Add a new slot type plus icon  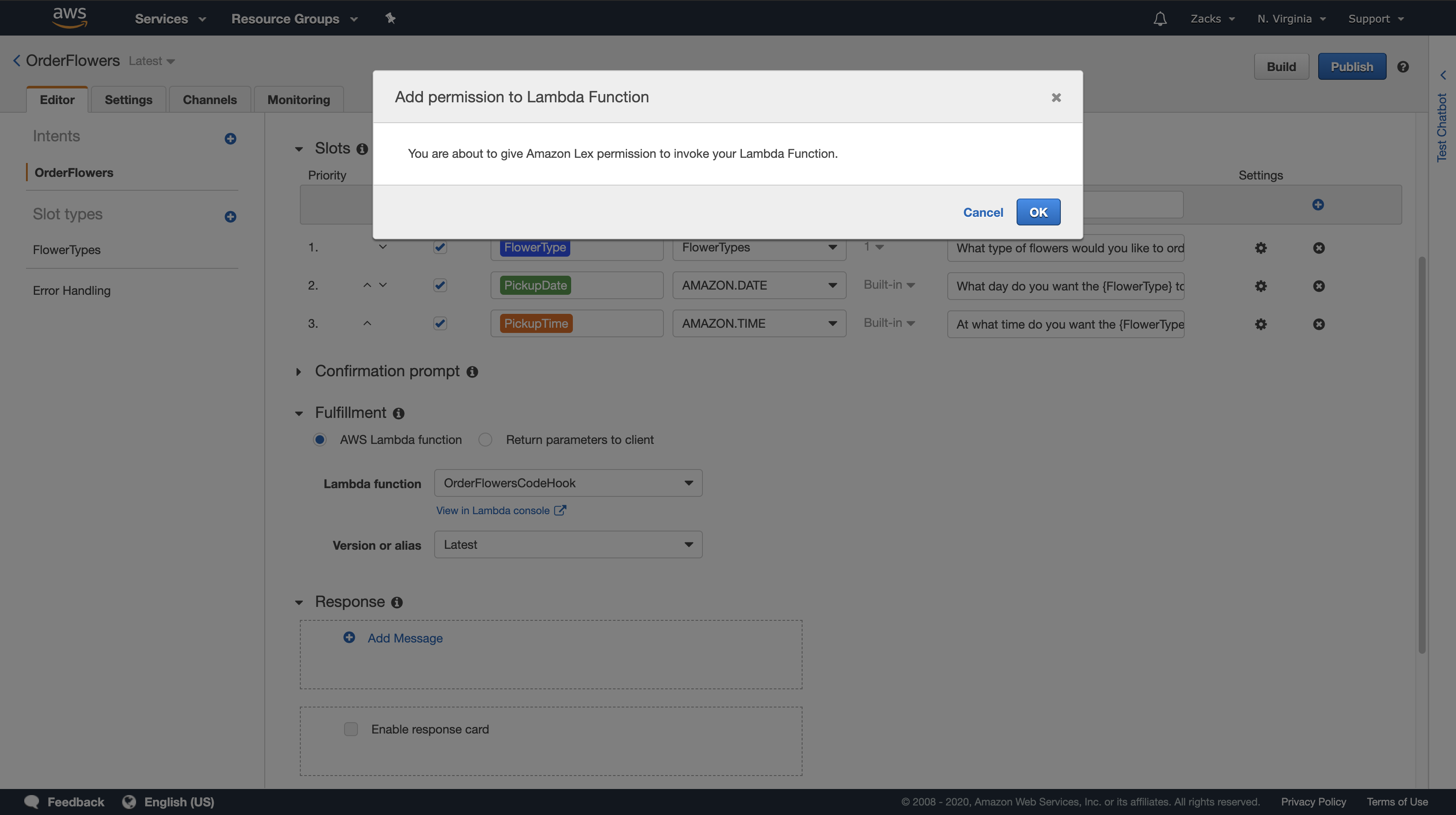tap(230, 217)
